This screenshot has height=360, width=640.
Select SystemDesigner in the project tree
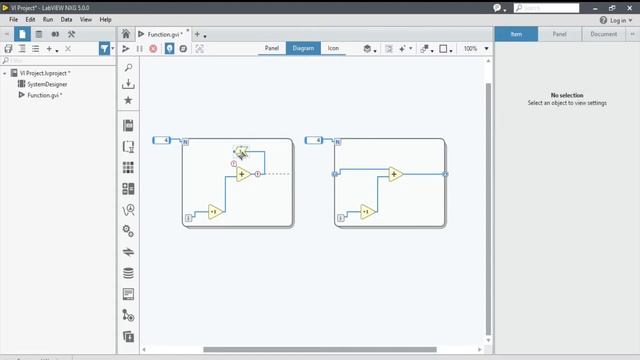tap(47, 84)
